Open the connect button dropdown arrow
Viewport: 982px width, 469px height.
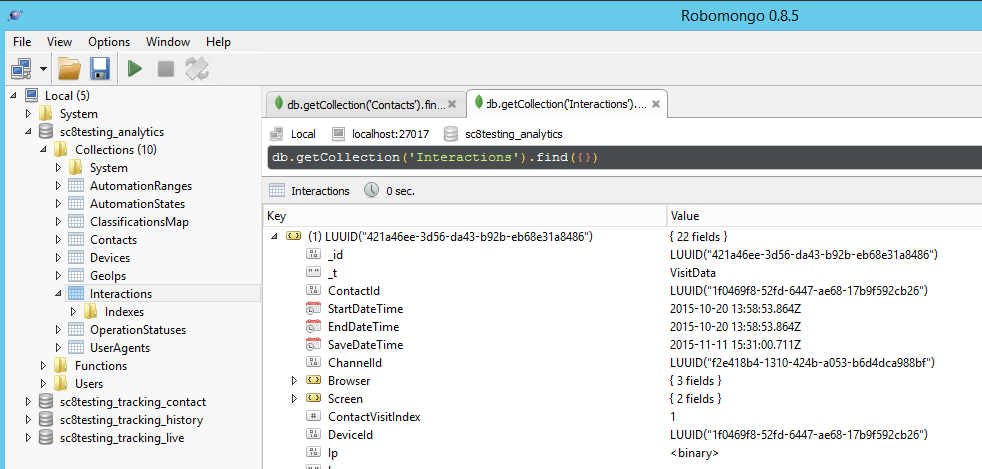43,69
